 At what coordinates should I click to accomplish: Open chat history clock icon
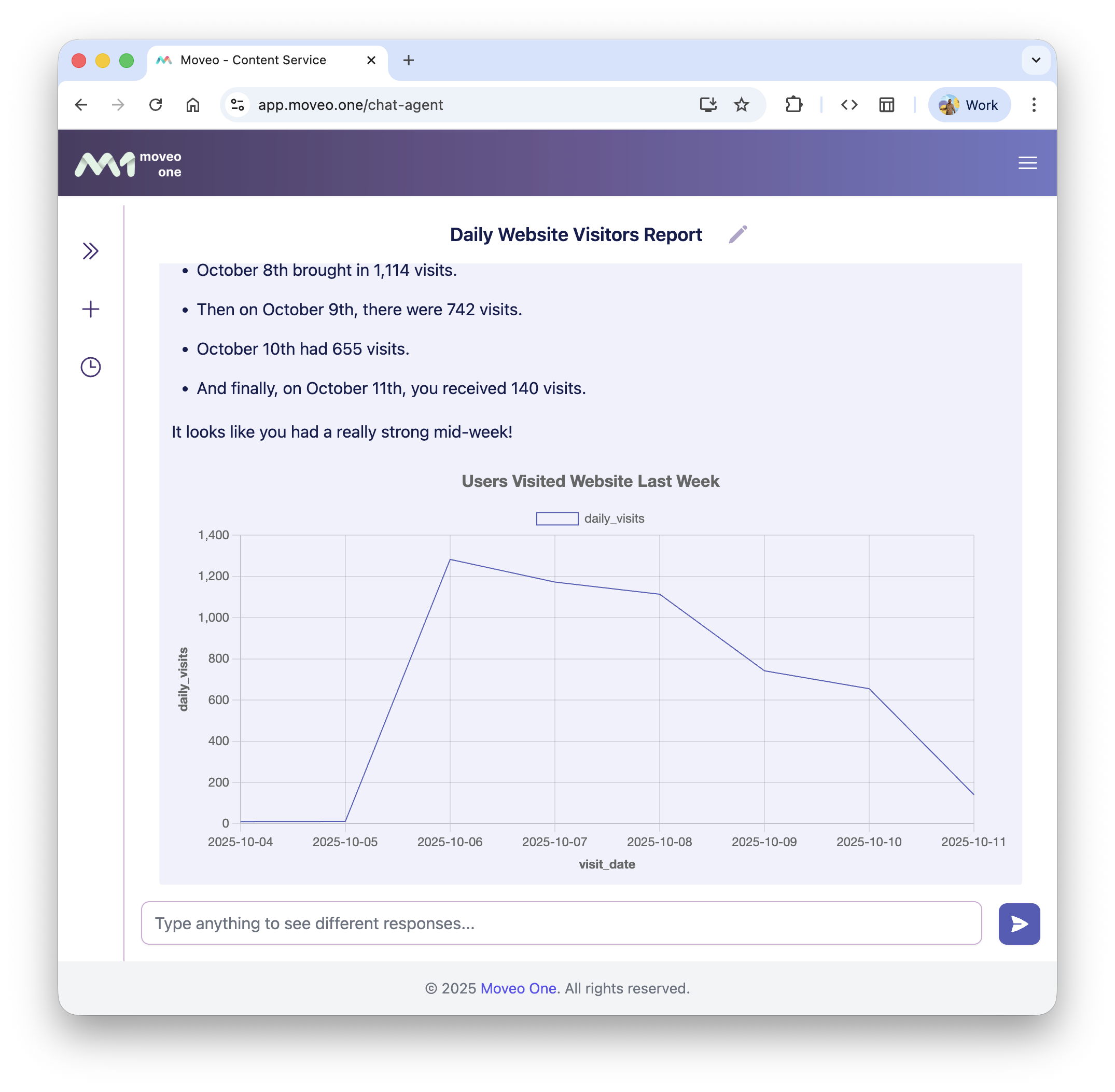tap(90, 367)
